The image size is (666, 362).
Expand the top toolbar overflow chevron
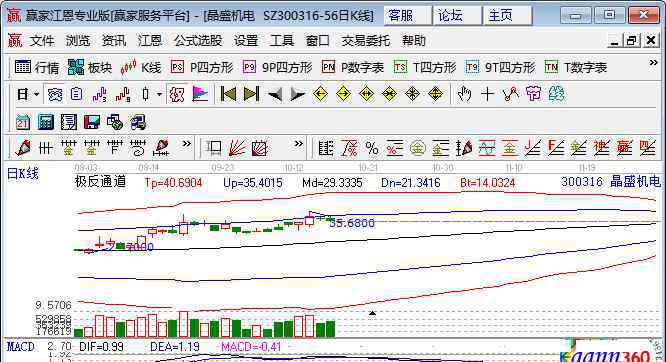tap(653, 63)
